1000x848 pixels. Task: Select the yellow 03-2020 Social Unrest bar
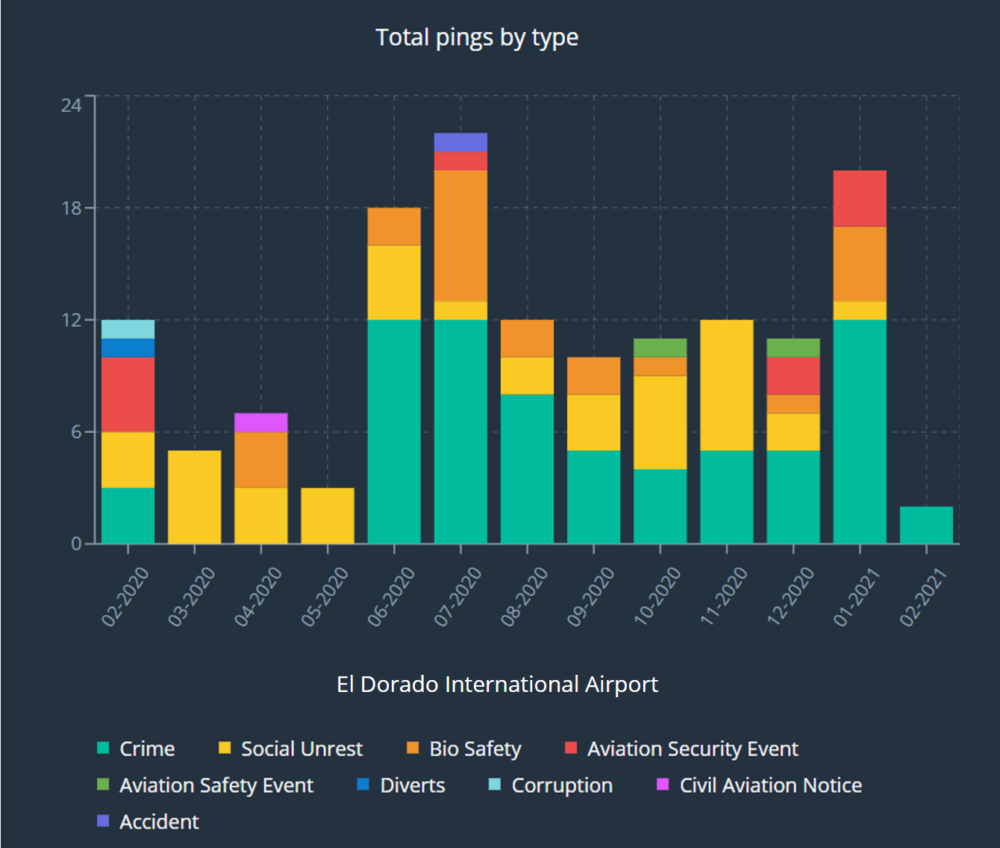194,497
